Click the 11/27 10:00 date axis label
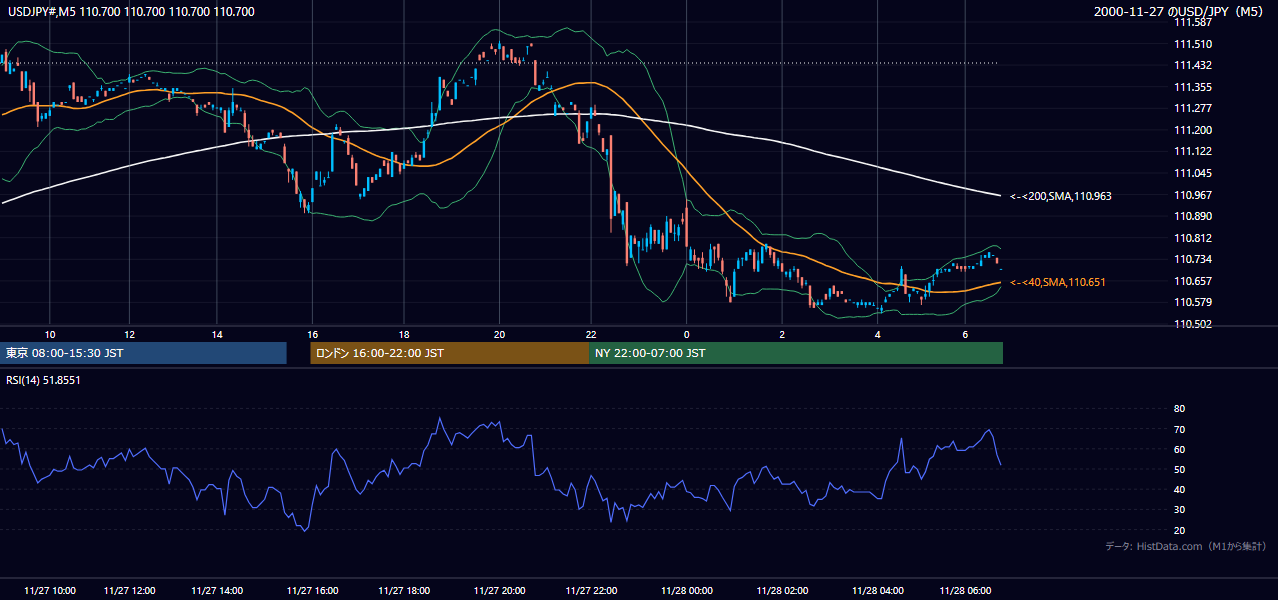This screenshot has height=600, width=1278. click(x=50, y=590)
